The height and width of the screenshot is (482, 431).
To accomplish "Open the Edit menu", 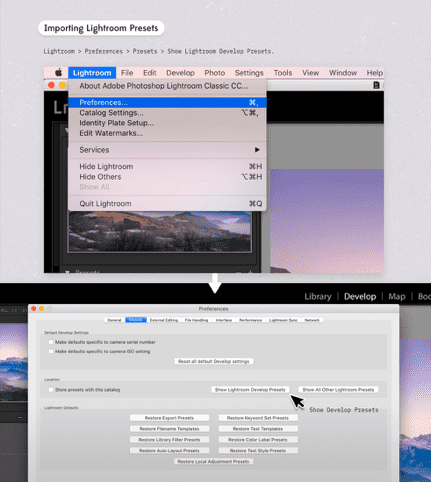I will tap(150, 73).
